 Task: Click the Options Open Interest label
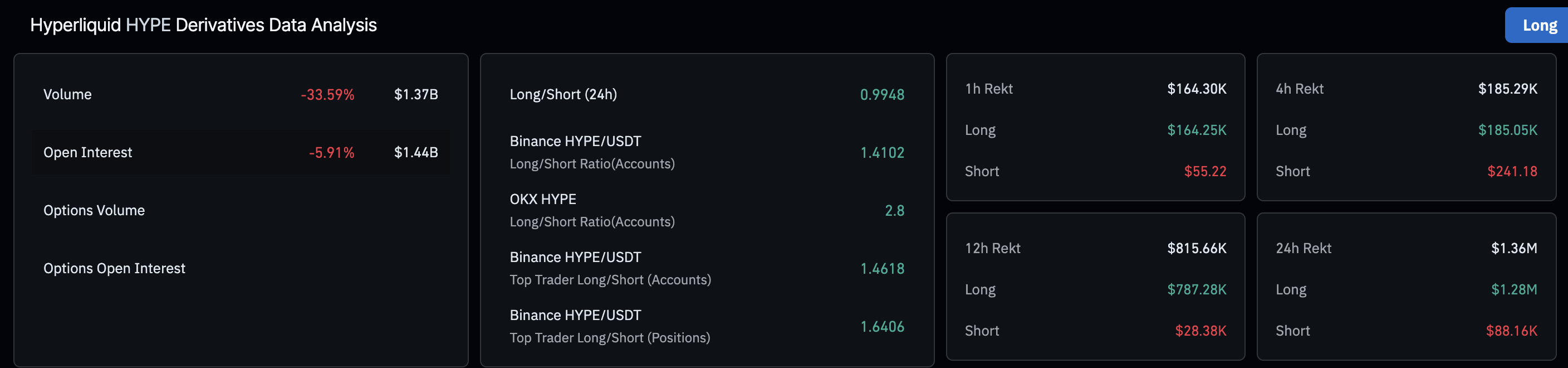click(115, 268)
